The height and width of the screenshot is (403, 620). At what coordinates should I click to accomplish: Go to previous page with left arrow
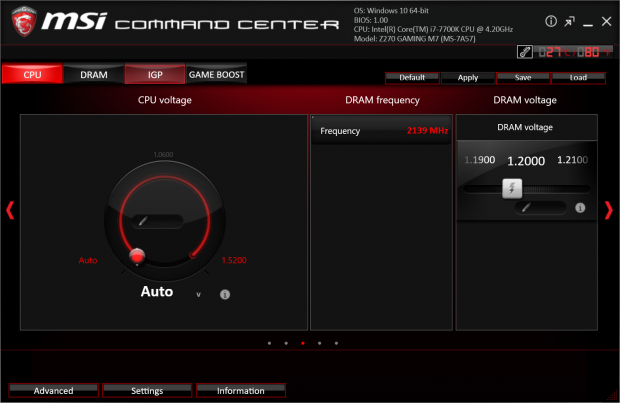click(10, 210)
